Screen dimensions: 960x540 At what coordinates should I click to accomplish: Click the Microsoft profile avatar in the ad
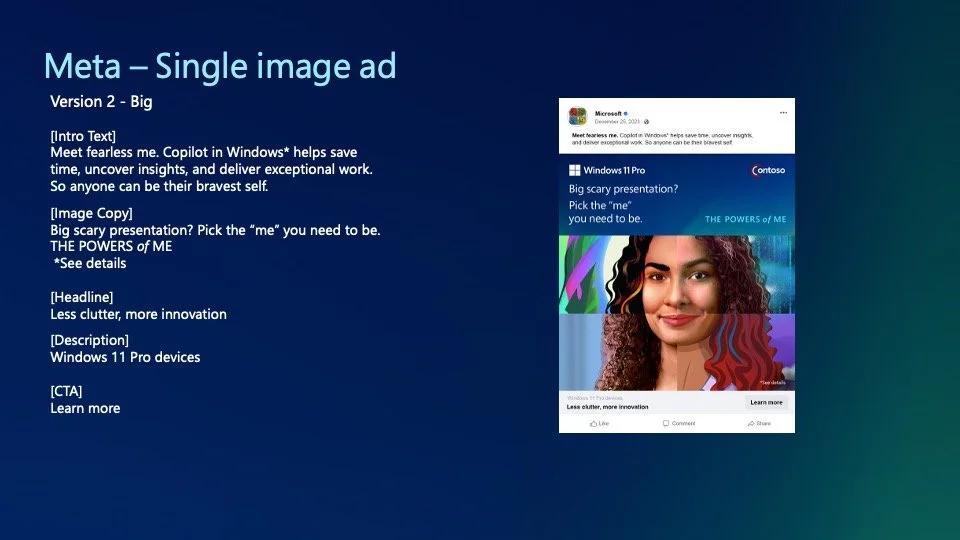coord(577,116)
